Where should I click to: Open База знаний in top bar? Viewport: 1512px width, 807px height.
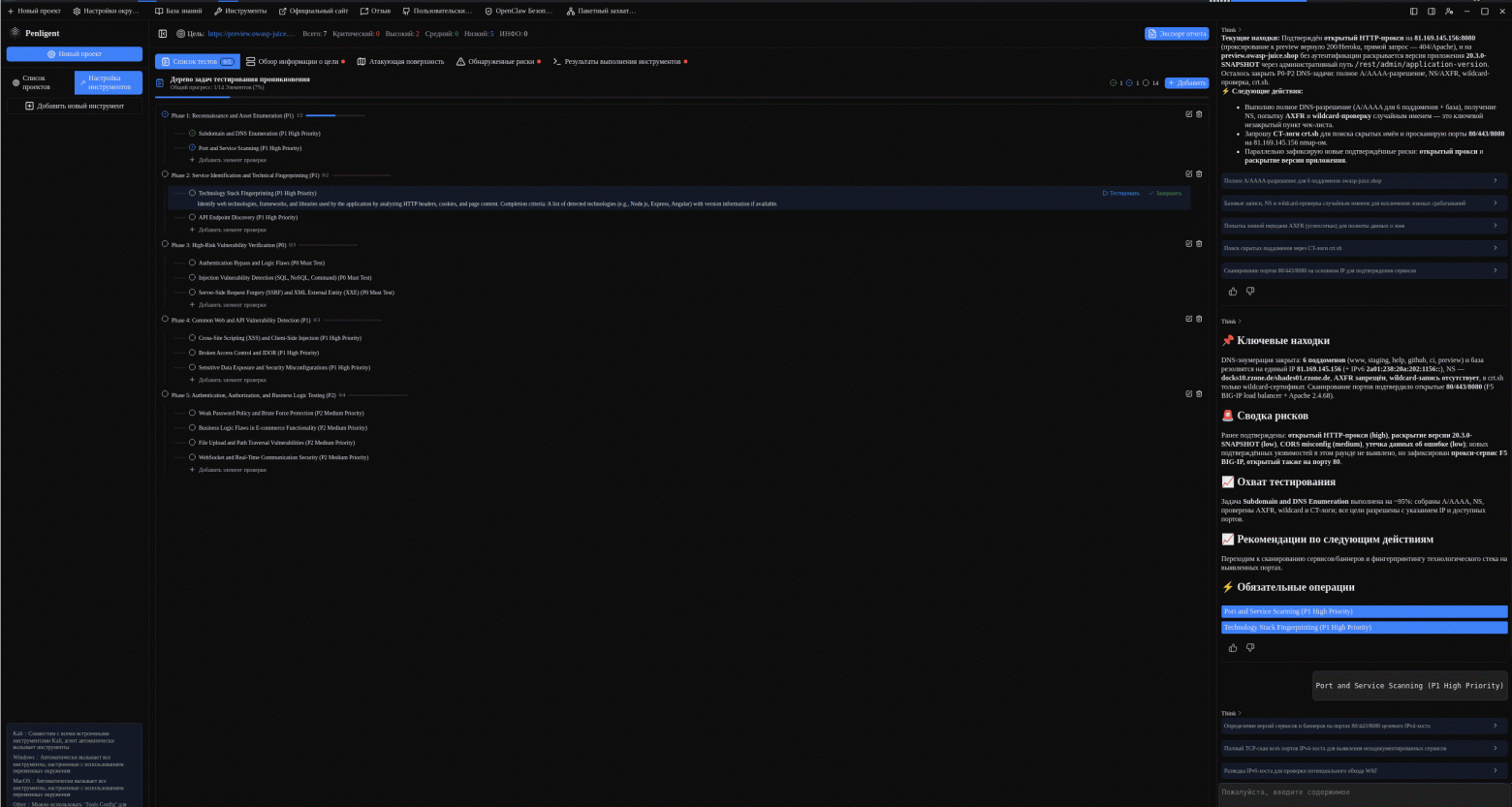[x=179, y=11]
